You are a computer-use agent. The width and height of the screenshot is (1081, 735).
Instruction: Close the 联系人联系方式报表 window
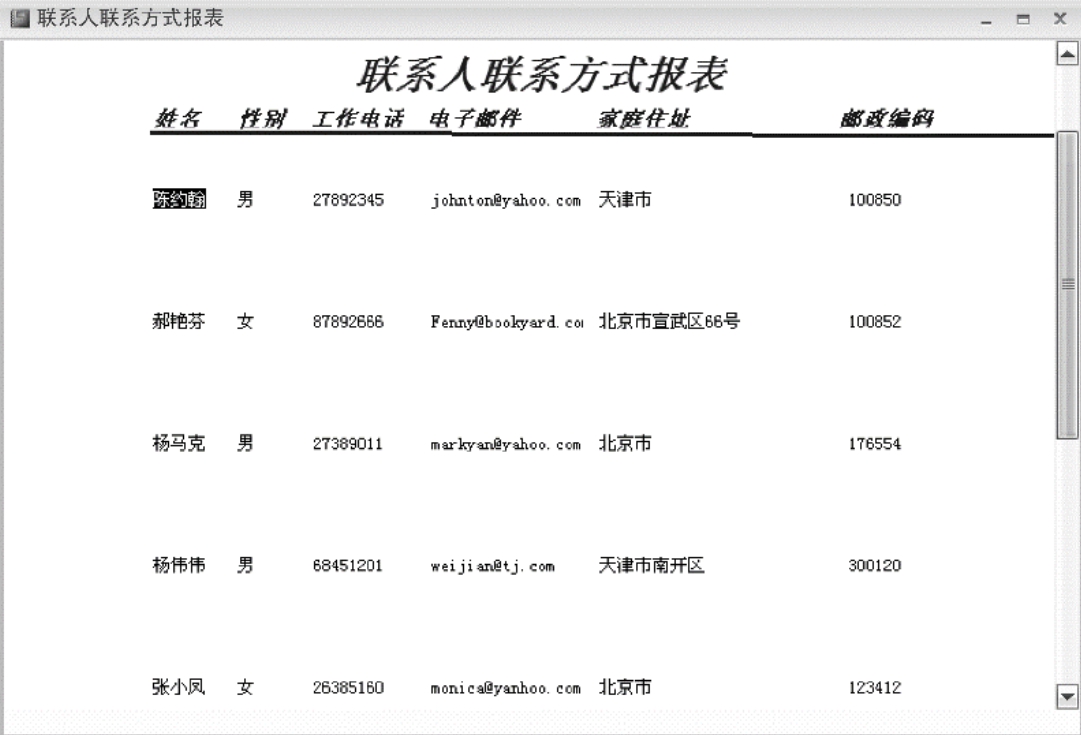[1059, 19]
